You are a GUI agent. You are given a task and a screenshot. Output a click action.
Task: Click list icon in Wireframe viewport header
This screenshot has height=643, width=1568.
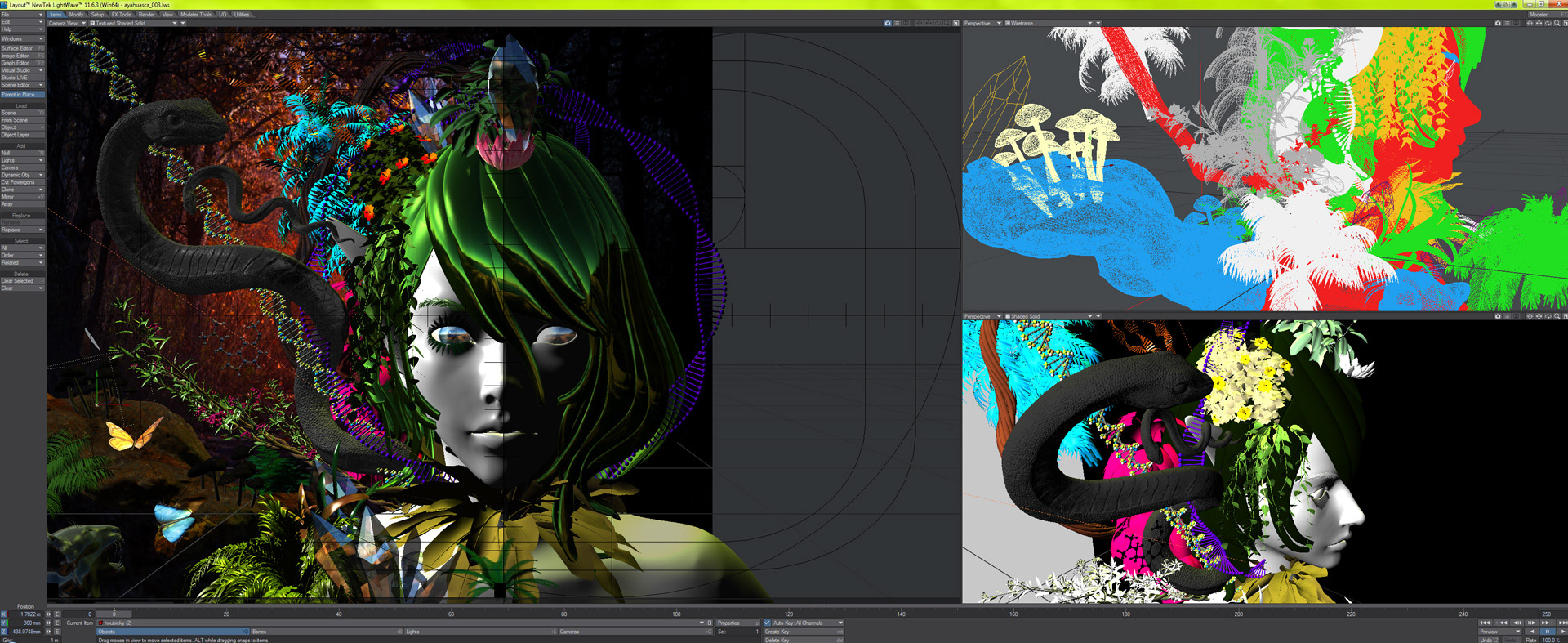(x=1507, y=23)
